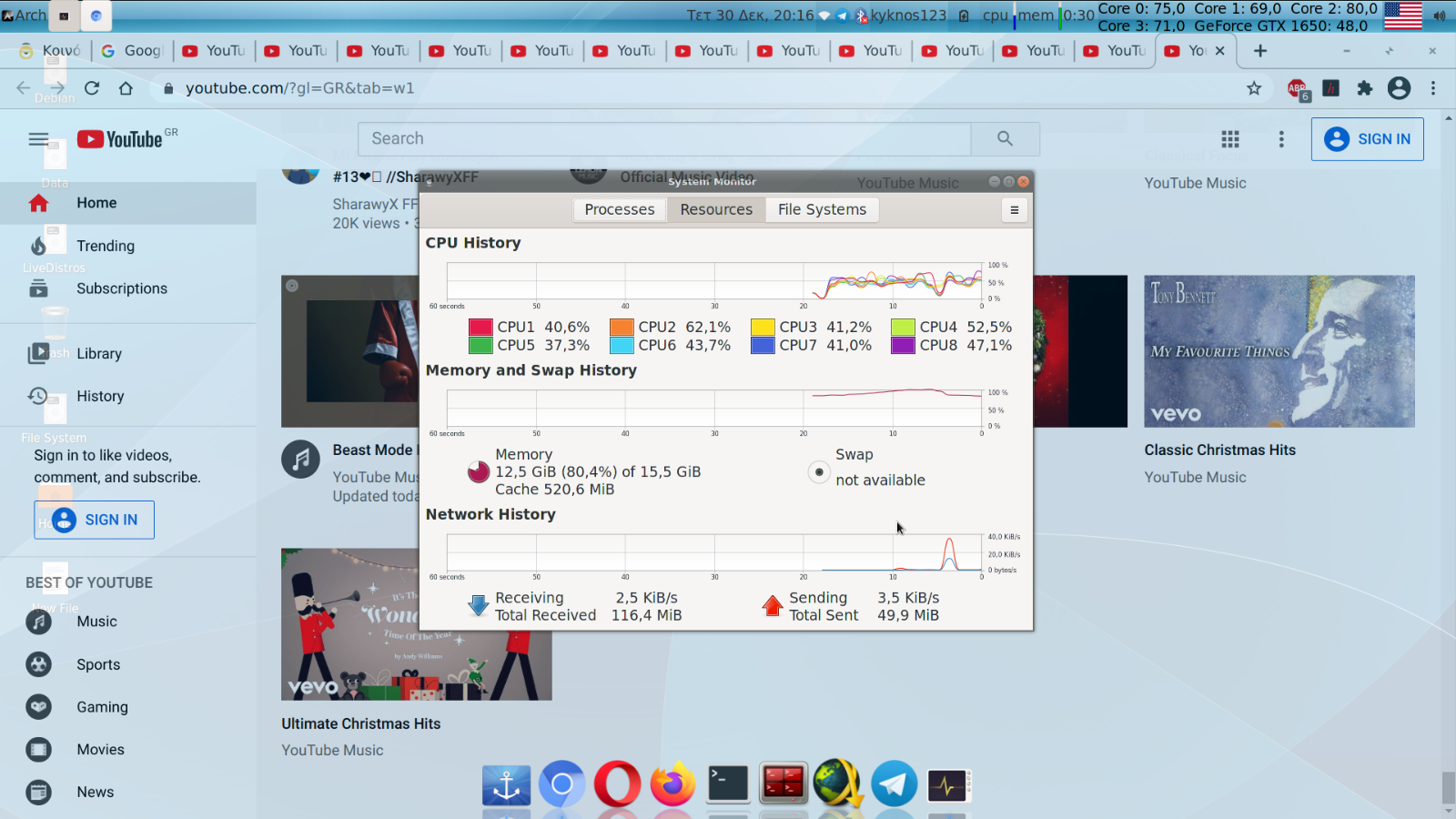Open Music under Best of YouTube
The height and width of the screenshot is (819, 1456).
(127, 622)
